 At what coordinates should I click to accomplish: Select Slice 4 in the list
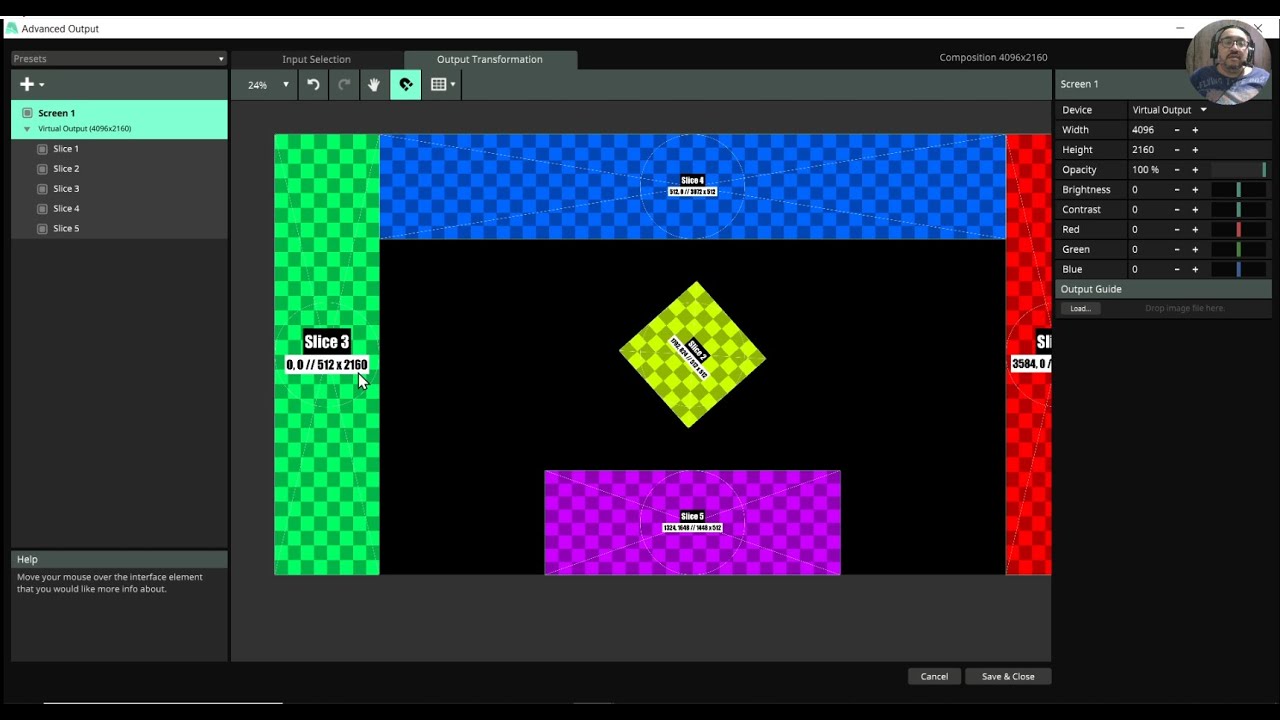click(x=119, y=209)
